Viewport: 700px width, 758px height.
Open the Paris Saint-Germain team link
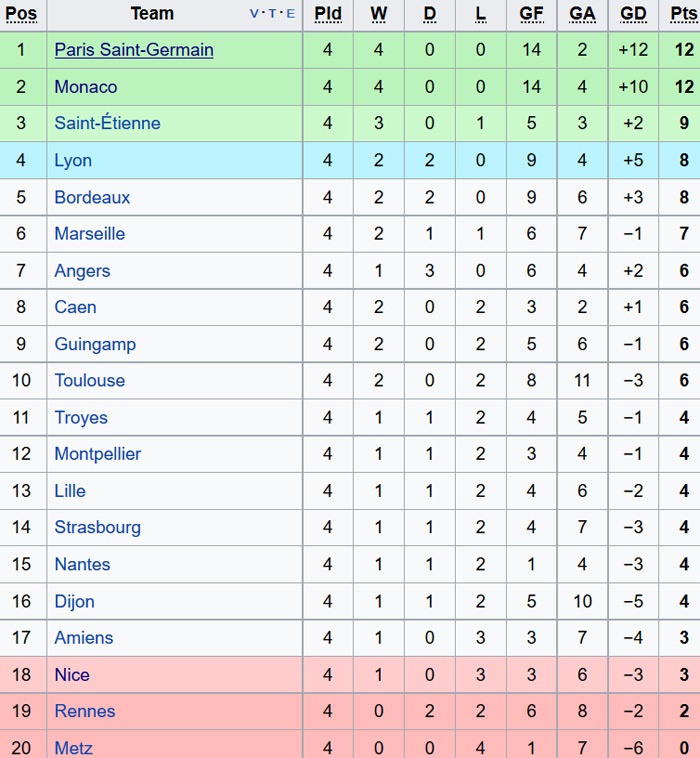tap(133, 50)
